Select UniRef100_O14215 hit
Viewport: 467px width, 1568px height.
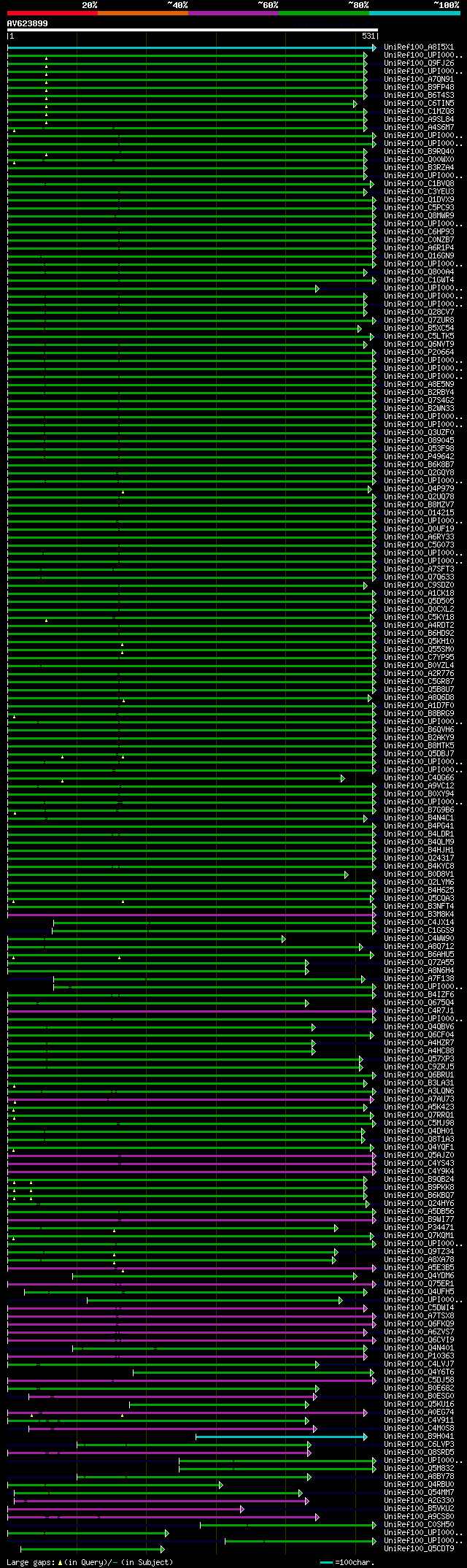[419, 513]
